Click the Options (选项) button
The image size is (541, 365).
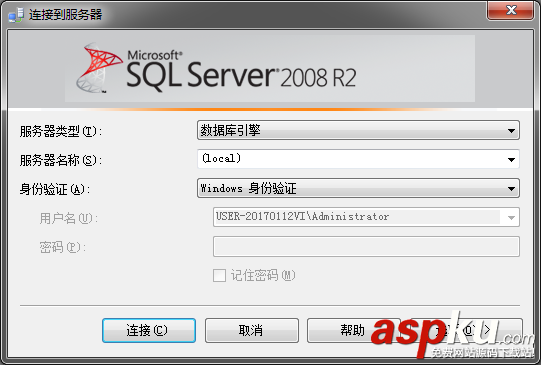tap(466, 331)
